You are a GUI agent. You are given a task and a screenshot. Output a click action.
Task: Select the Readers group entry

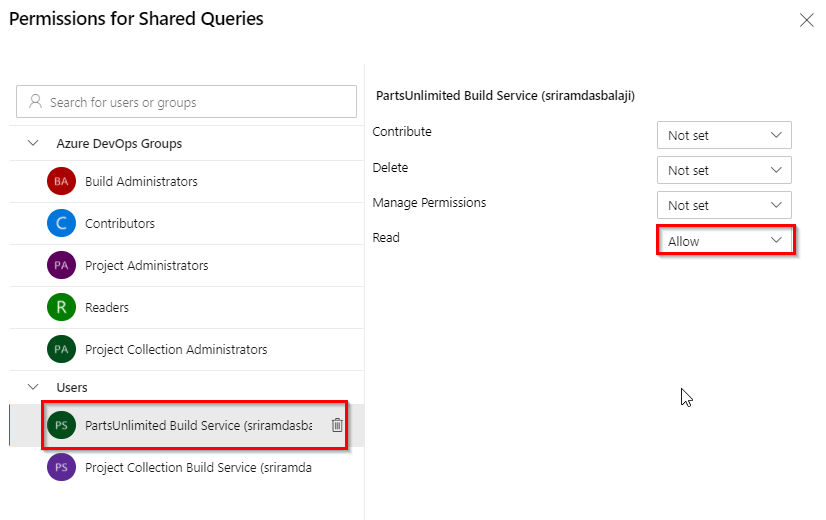tap(186, 308)
